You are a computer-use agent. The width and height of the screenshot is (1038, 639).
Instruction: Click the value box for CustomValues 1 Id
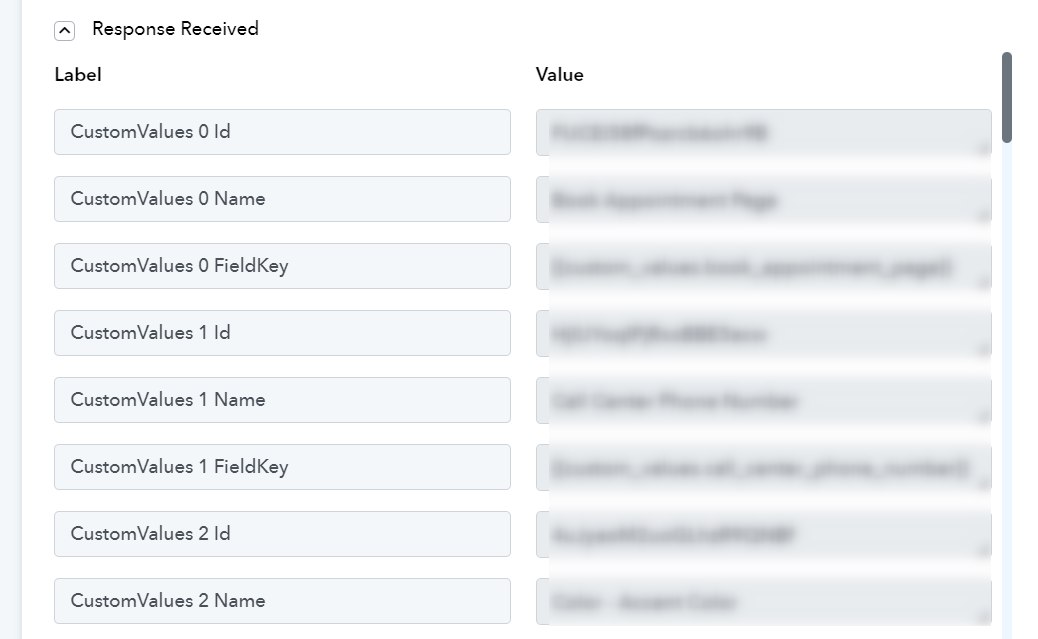coord(763,333)
